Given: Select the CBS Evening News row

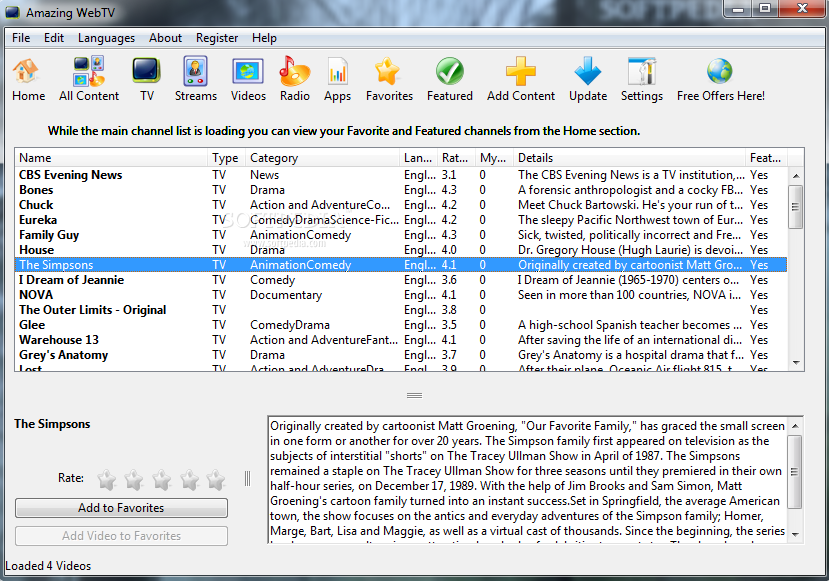Looking at the screenshot, I should (401, 175).
